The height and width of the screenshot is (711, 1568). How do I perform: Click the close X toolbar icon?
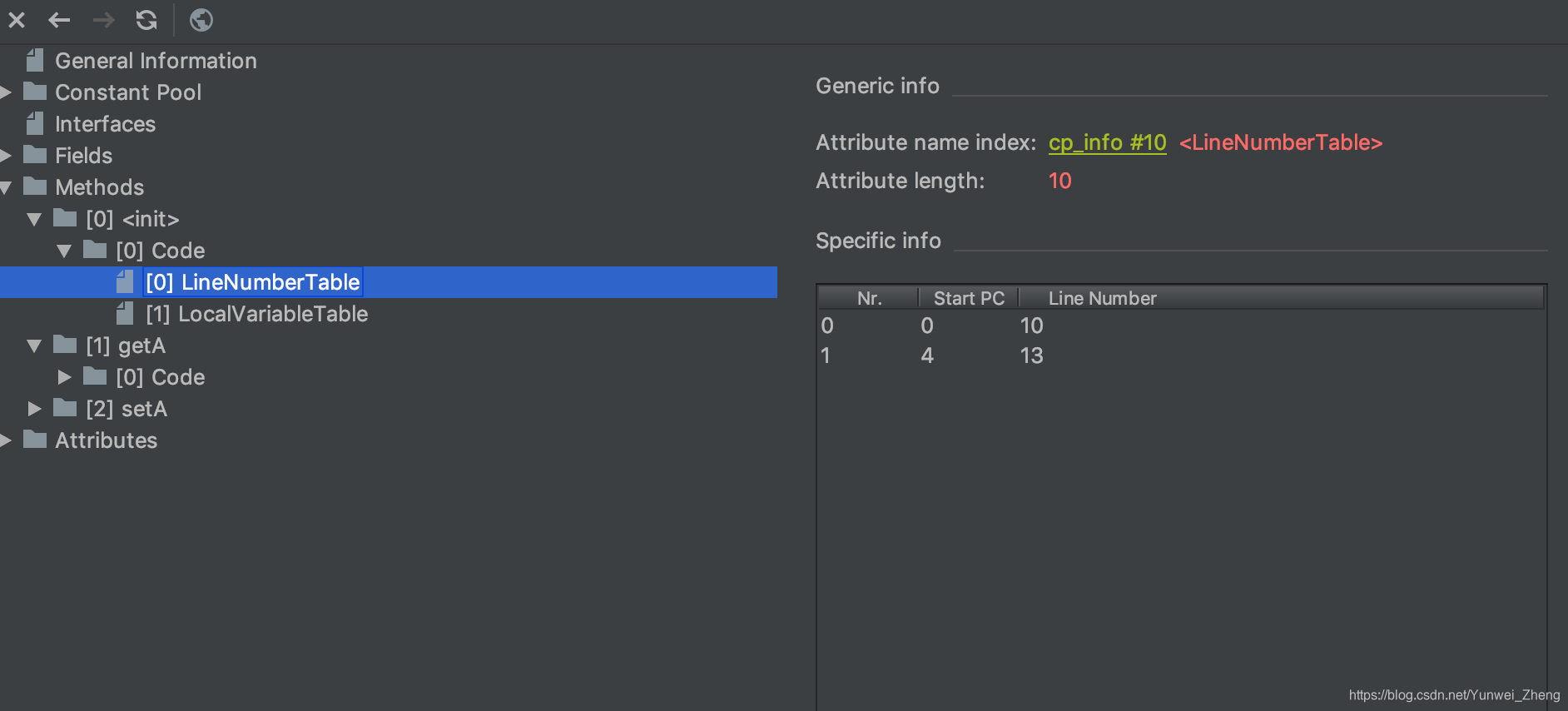(17, 19)
